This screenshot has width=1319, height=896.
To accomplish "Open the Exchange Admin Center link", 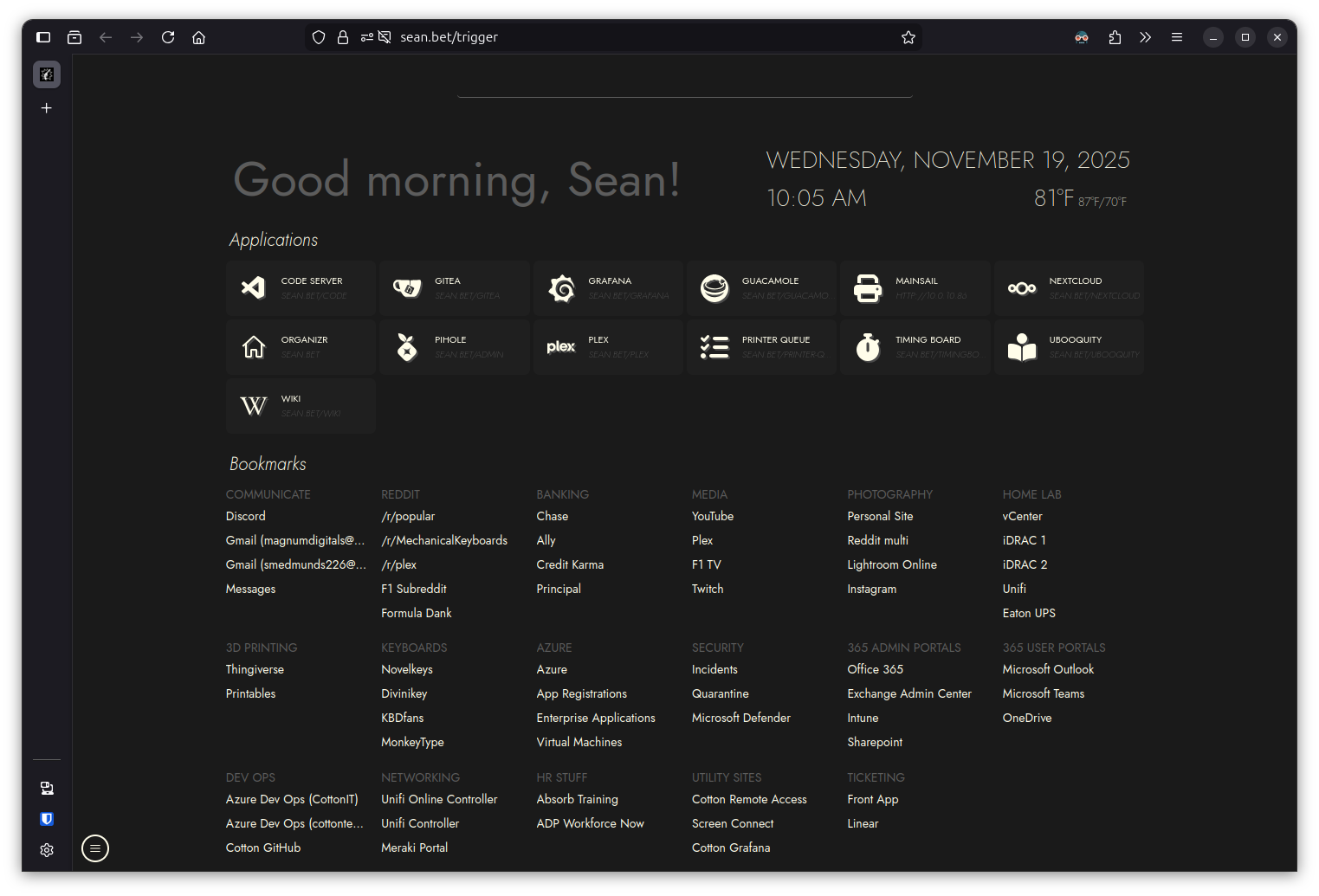I will [909, 693].
